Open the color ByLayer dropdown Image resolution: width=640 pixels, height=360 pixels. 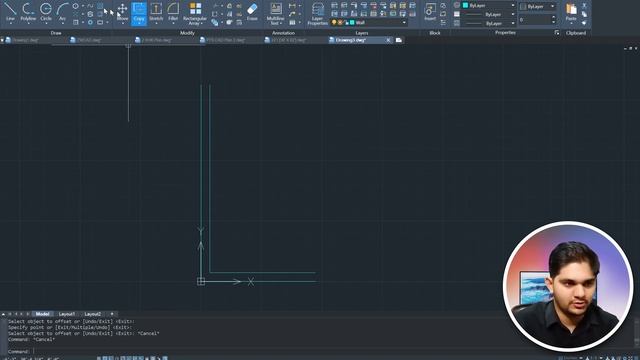pos(513,5)
